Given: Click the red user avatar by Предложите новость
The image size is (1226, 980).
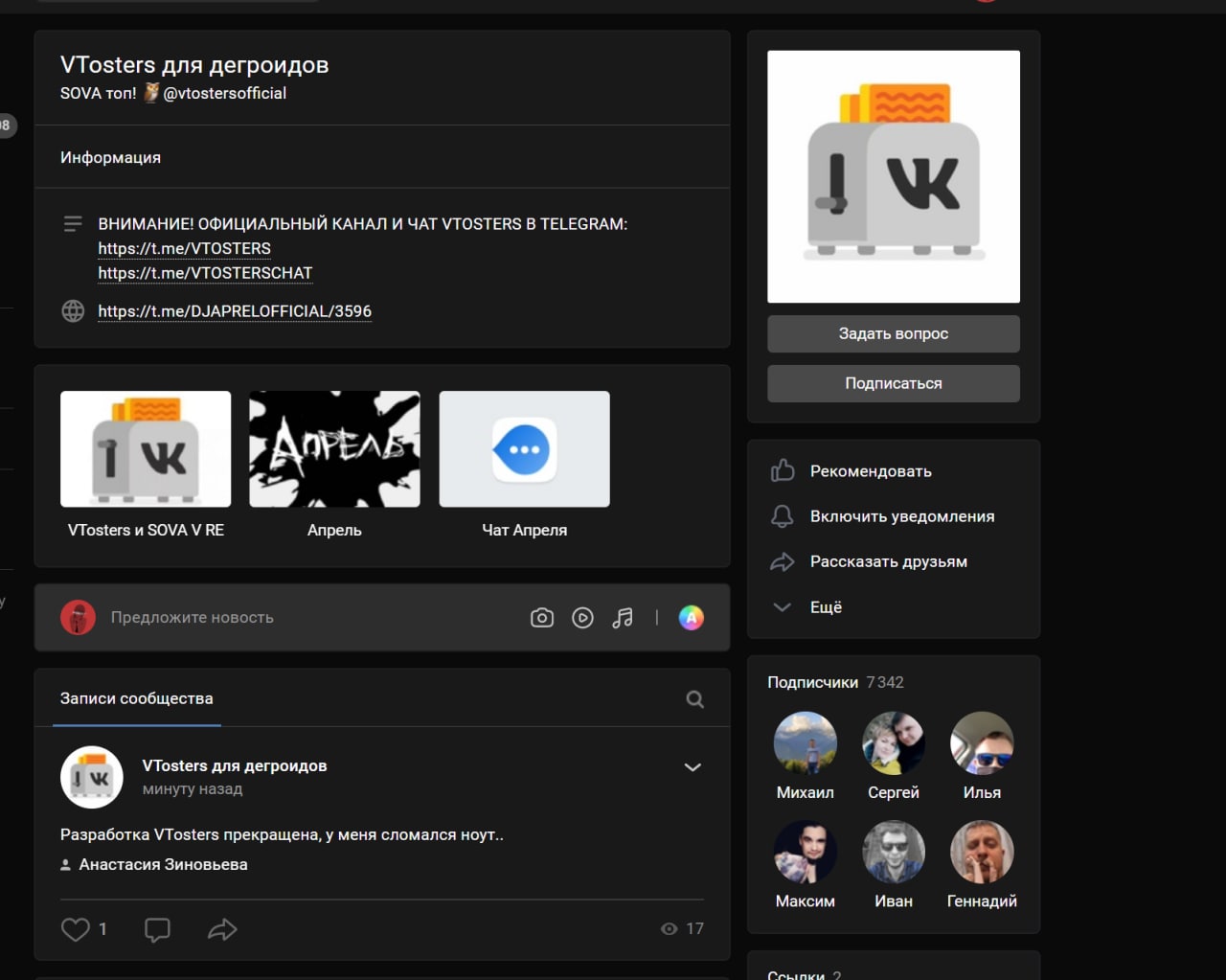Looking at the screenshot, I should point(78,618).
